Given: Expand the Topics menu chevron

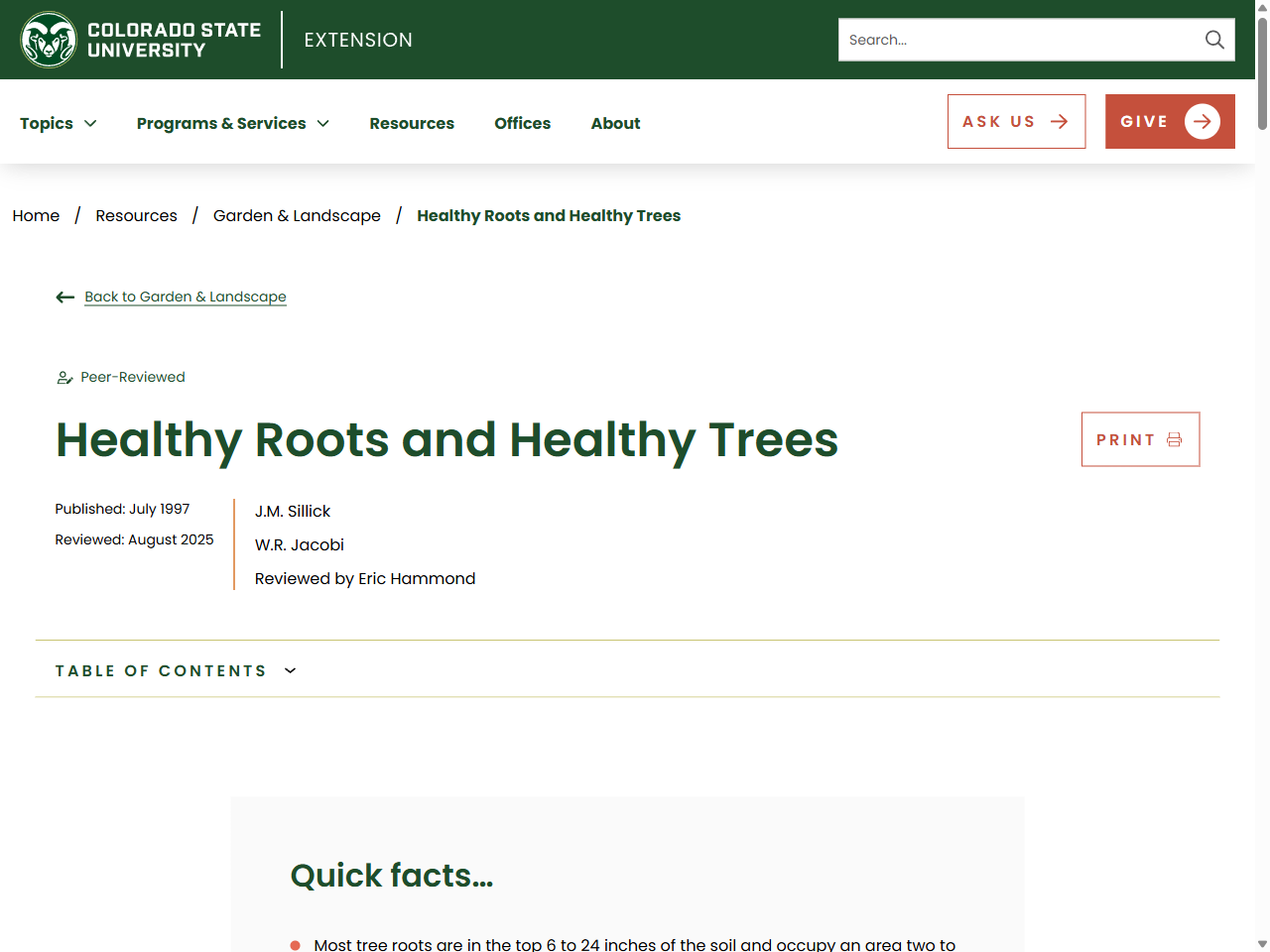Looking at the screenshot, I should (x=90, y=124).
